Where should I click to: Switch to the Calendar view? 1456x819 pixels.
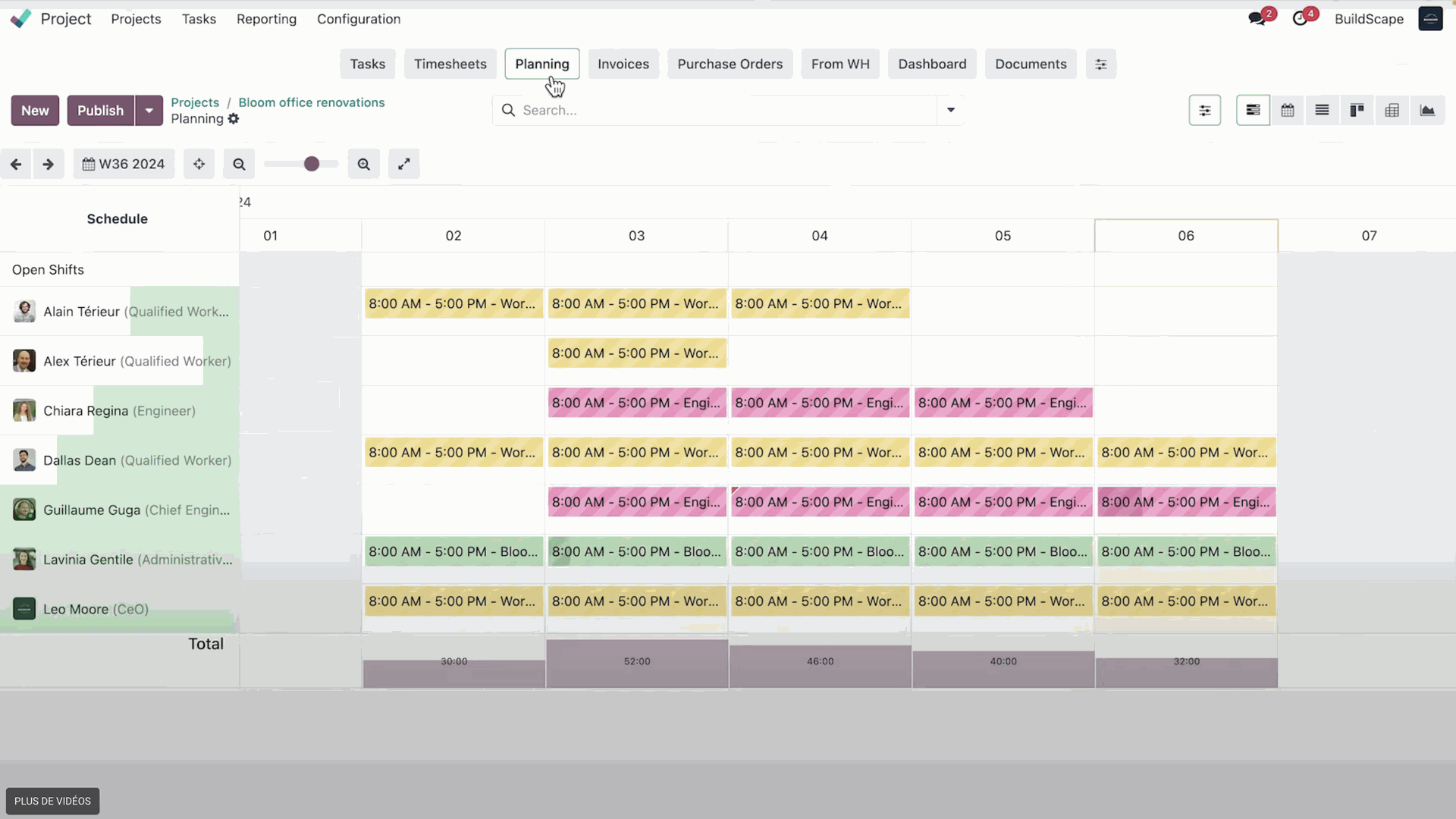coord(1288,110)
